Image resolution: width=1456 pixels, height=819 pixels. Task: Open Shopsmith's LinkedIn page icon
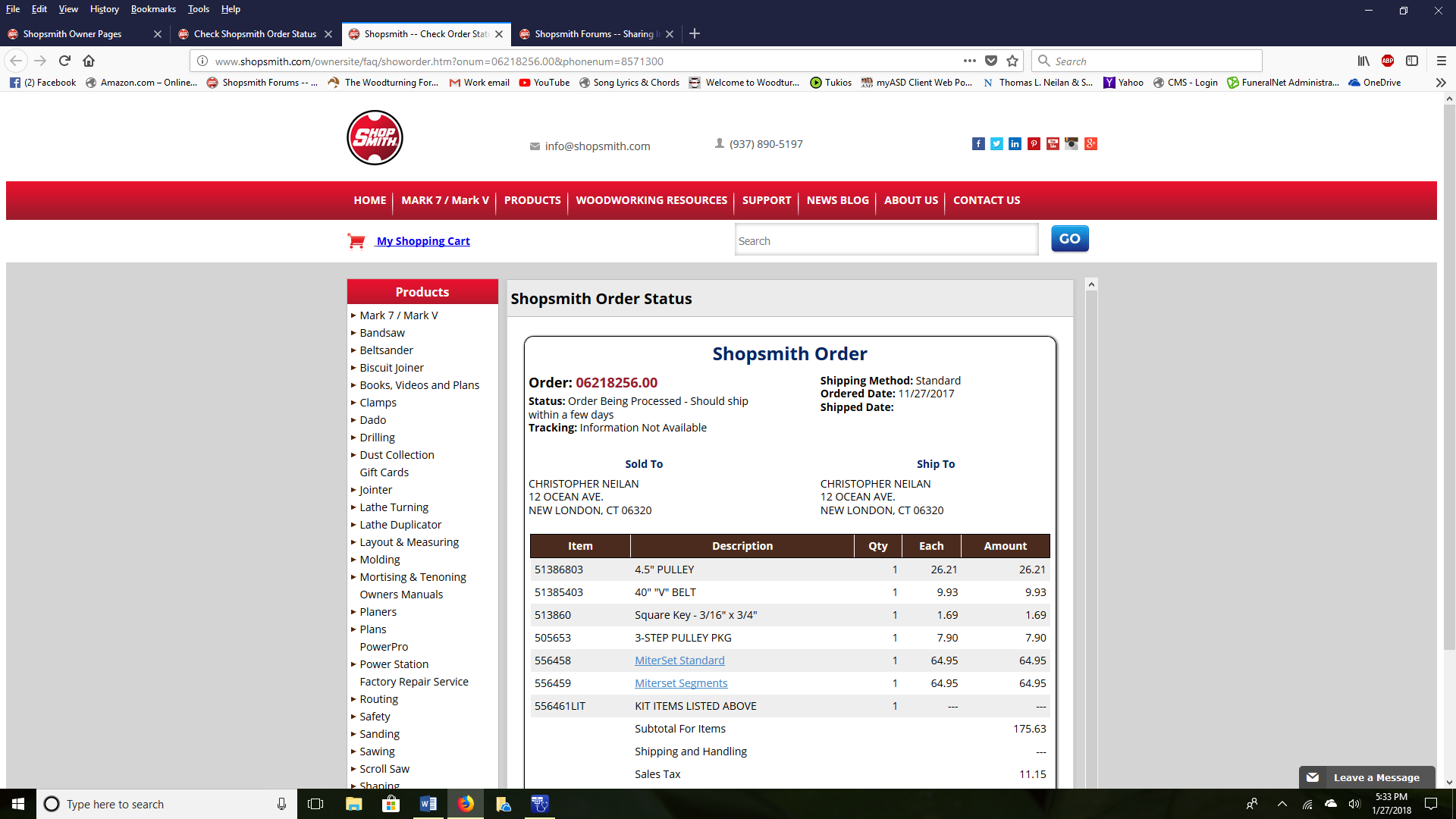(x=1015, y=144)
